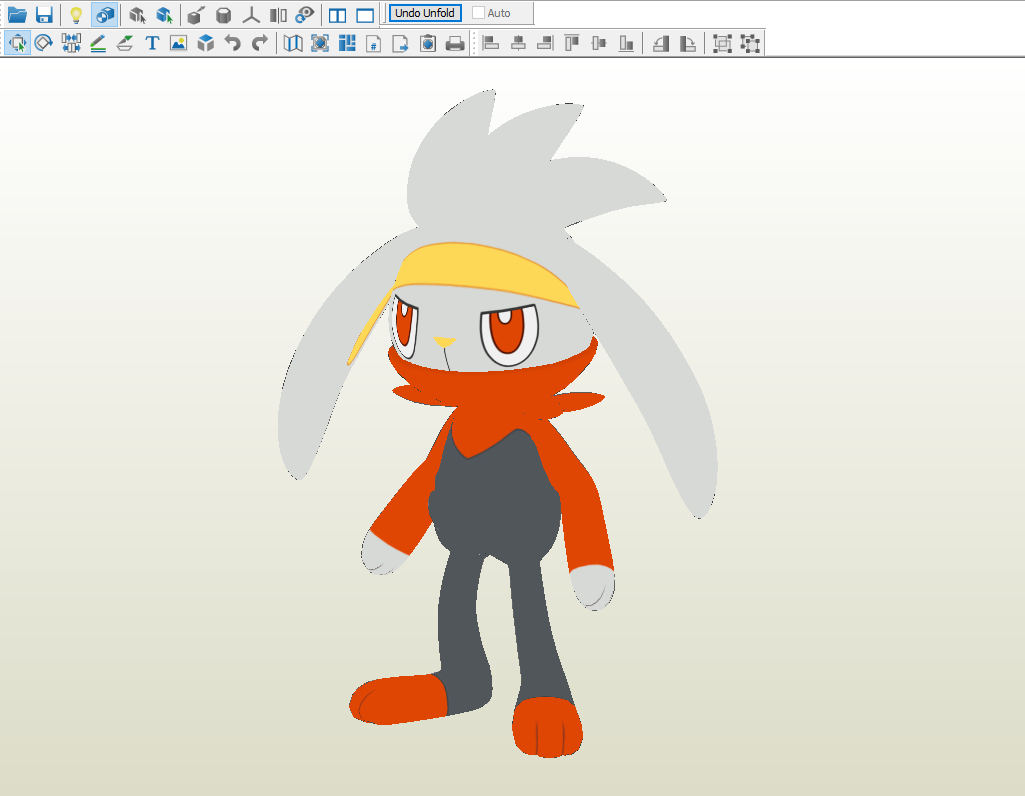The height and width of the screenshot is (796, 1025).
Task: Click the folded map icon
Action: pyautogui.click(x=293, y=43)
